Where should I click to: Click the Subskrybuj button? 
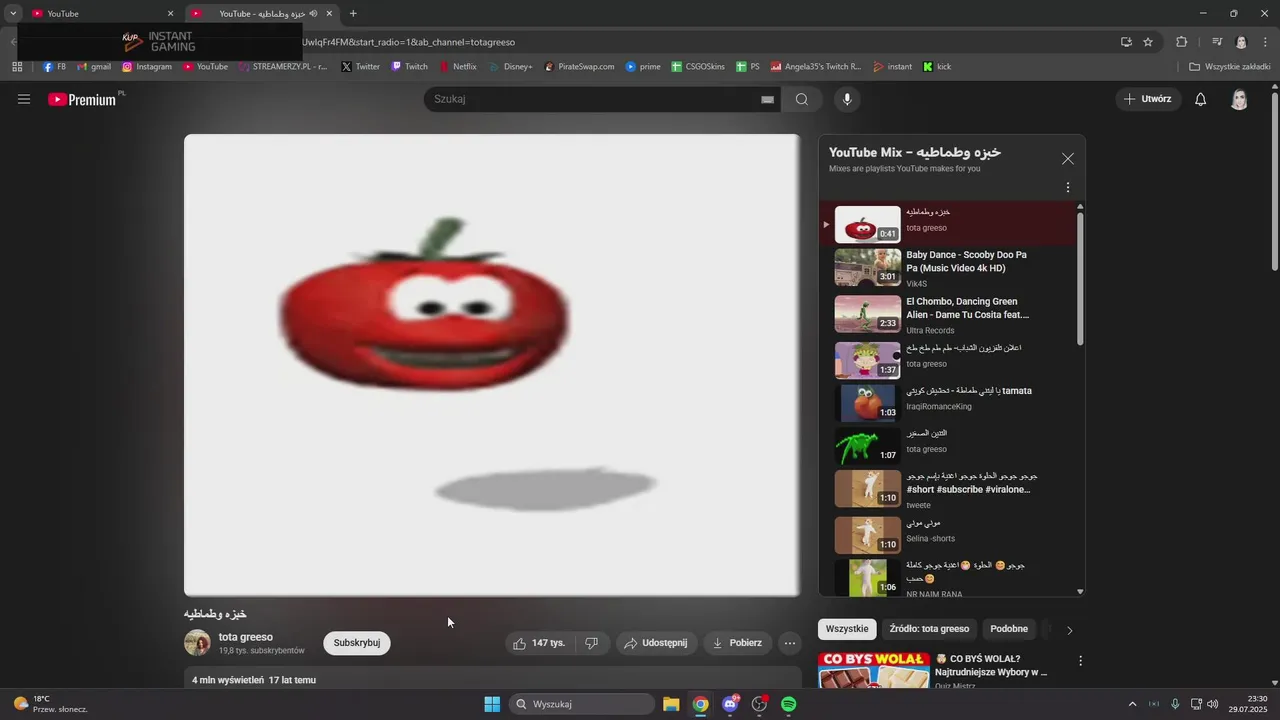click(x=357, y=643)
